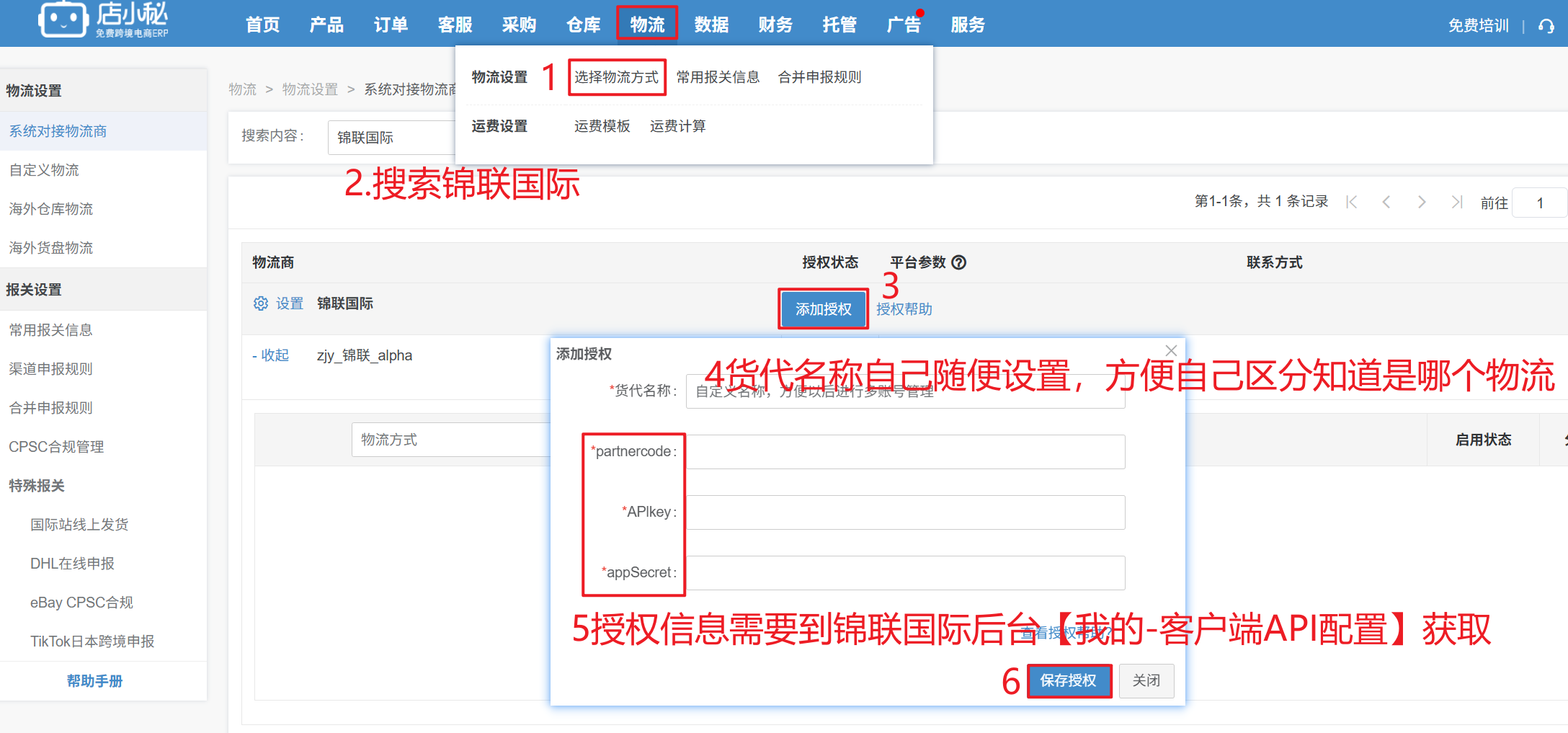The image size is (1568, 733).
Task: Open the 帮助手册 link in sidebar
Action: click(x=94, y=681)
